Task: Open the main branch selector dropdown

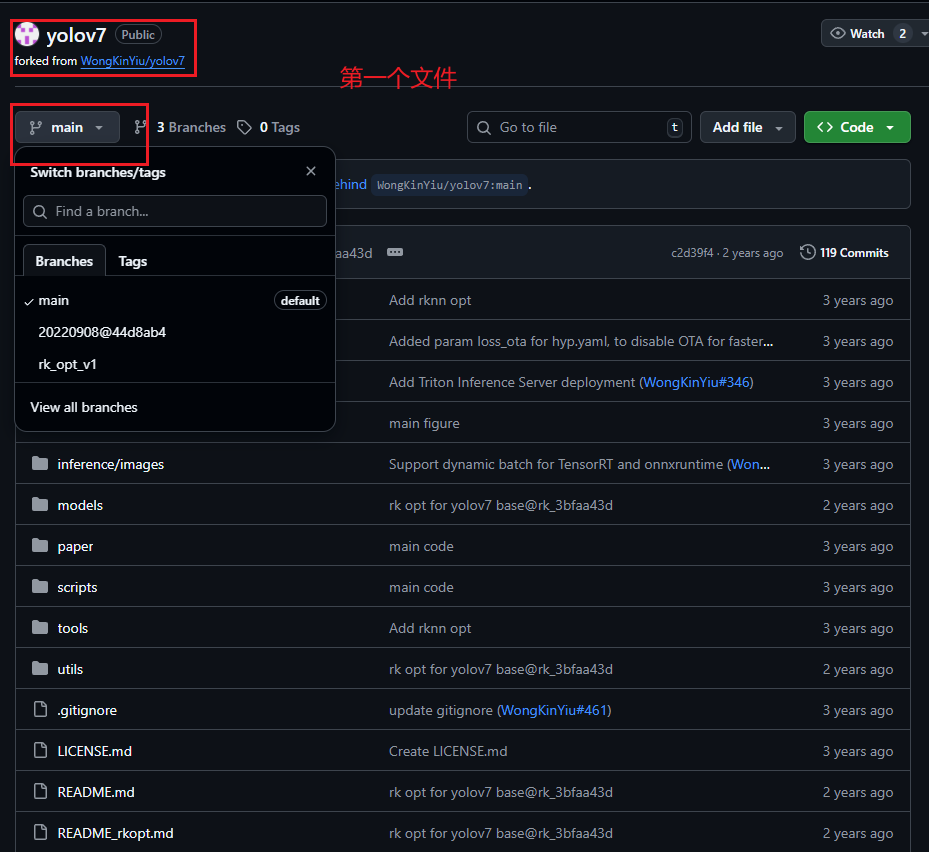Action: pyautogui.click(x=67, y=127)
